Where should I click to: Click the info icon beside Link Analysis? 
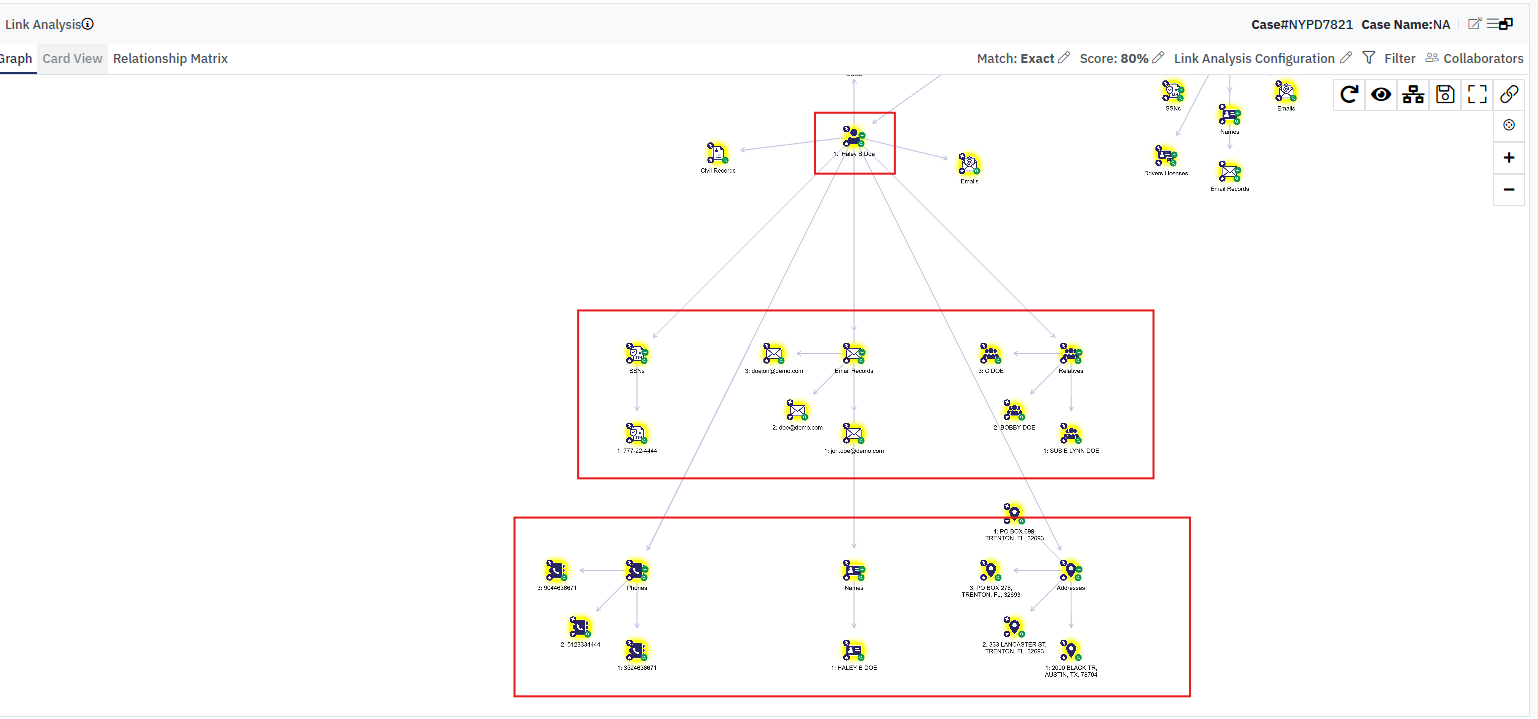point(88,24)
